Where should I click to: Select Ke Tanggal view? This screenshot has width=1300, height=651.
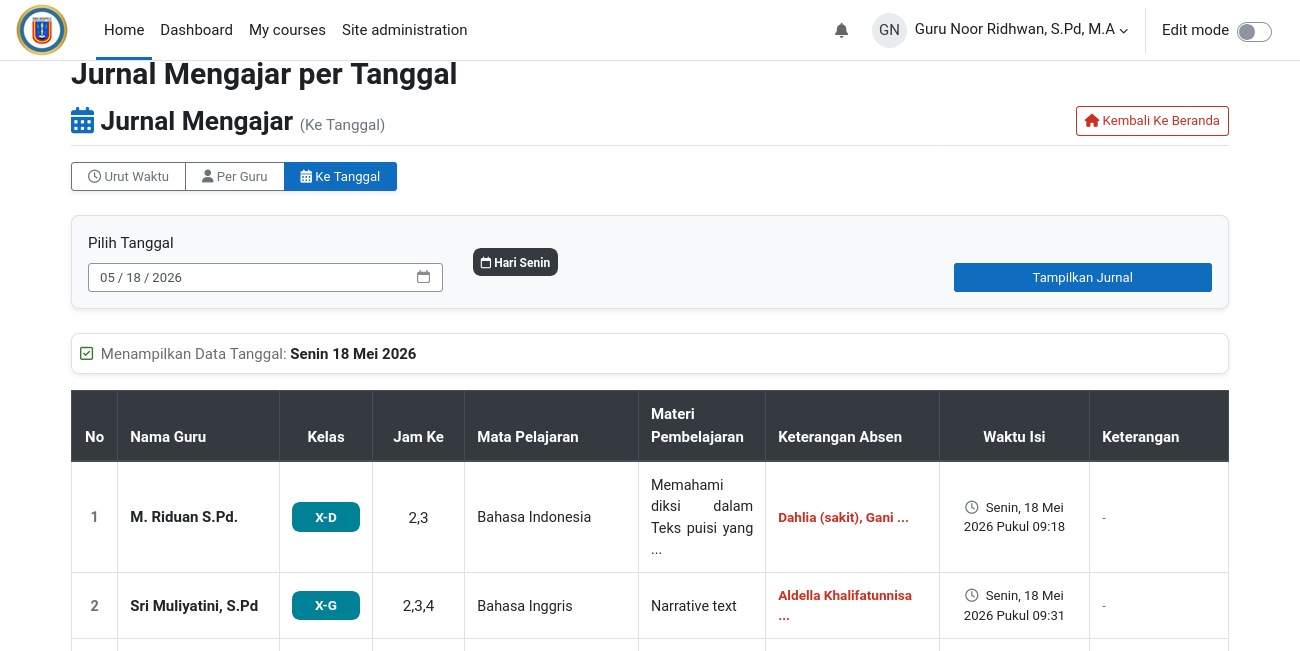(x=340, y=176)
